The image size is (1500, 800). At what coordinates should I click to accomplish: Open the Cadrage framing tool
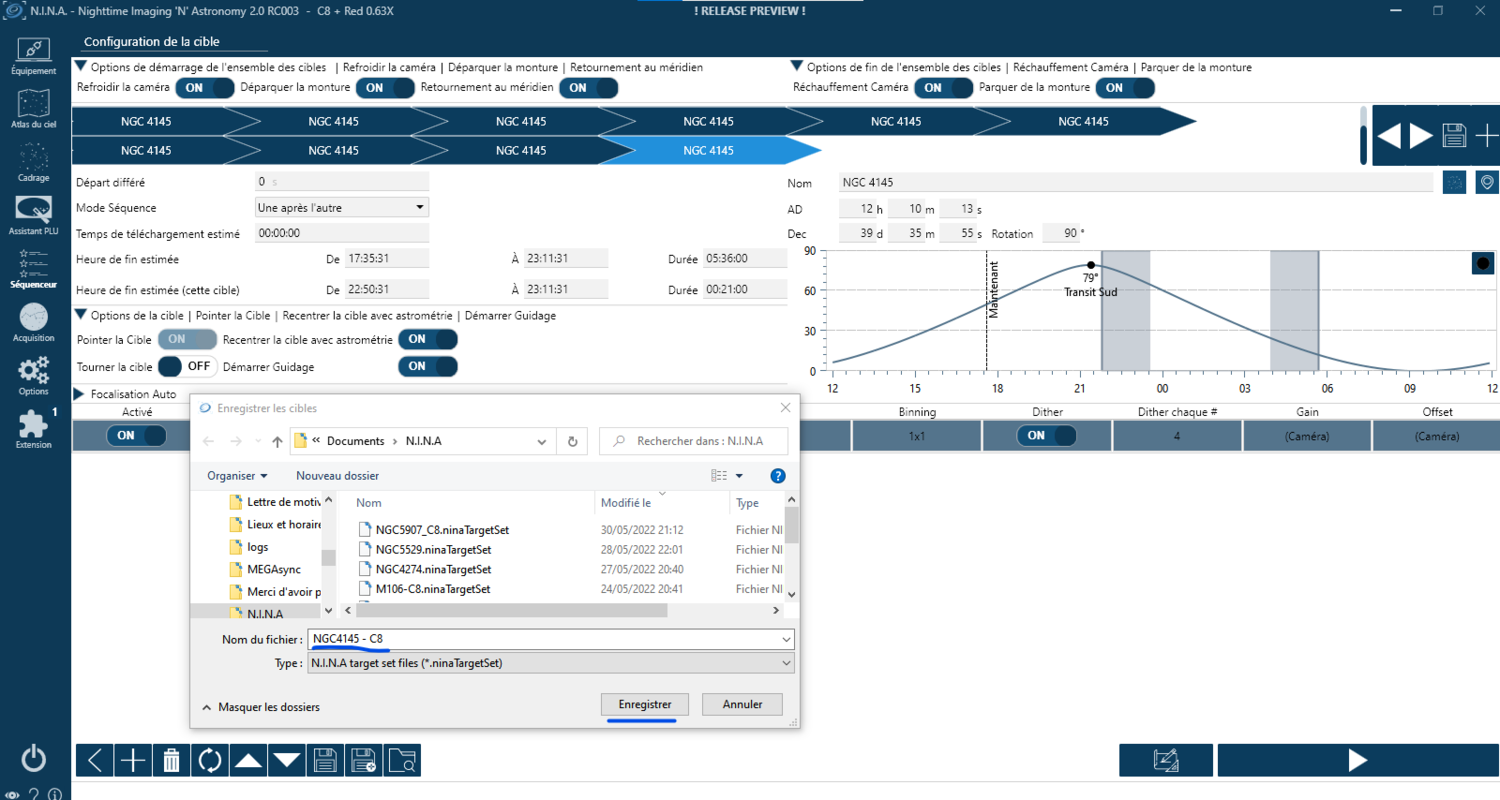tap(34, 163)
